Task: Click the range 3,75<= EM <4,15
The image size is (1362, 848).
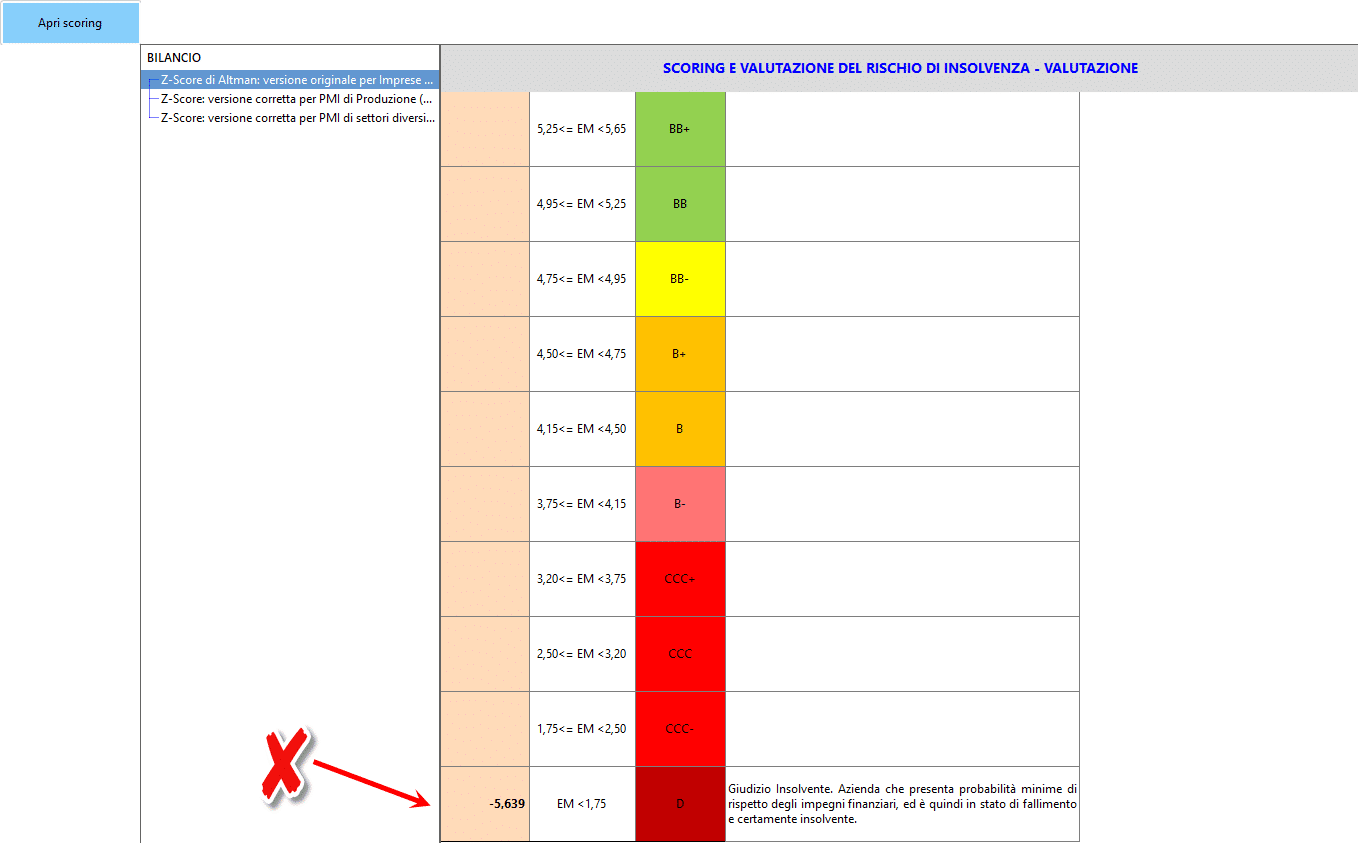Action: [582, 504]
